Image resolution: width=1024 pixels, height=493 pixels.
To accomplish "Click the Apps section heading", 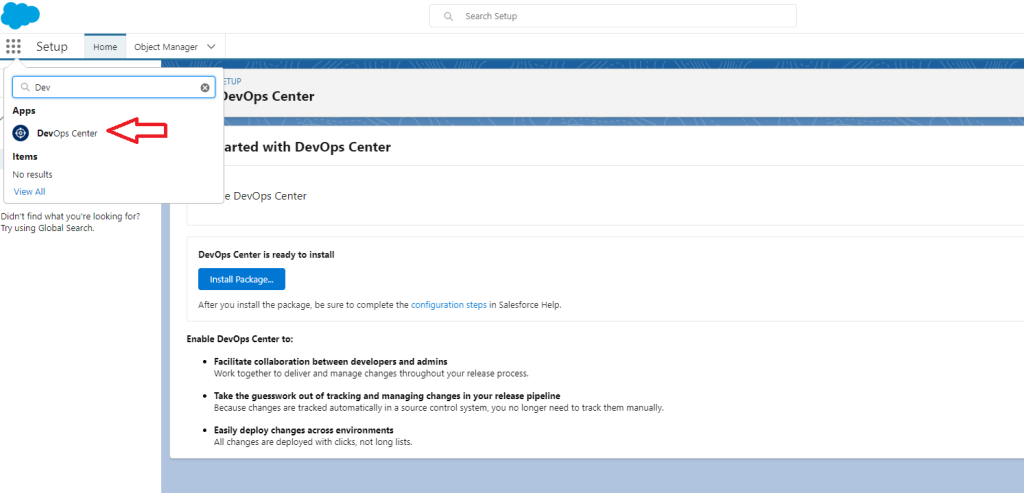I will click(x=24, y=111).
